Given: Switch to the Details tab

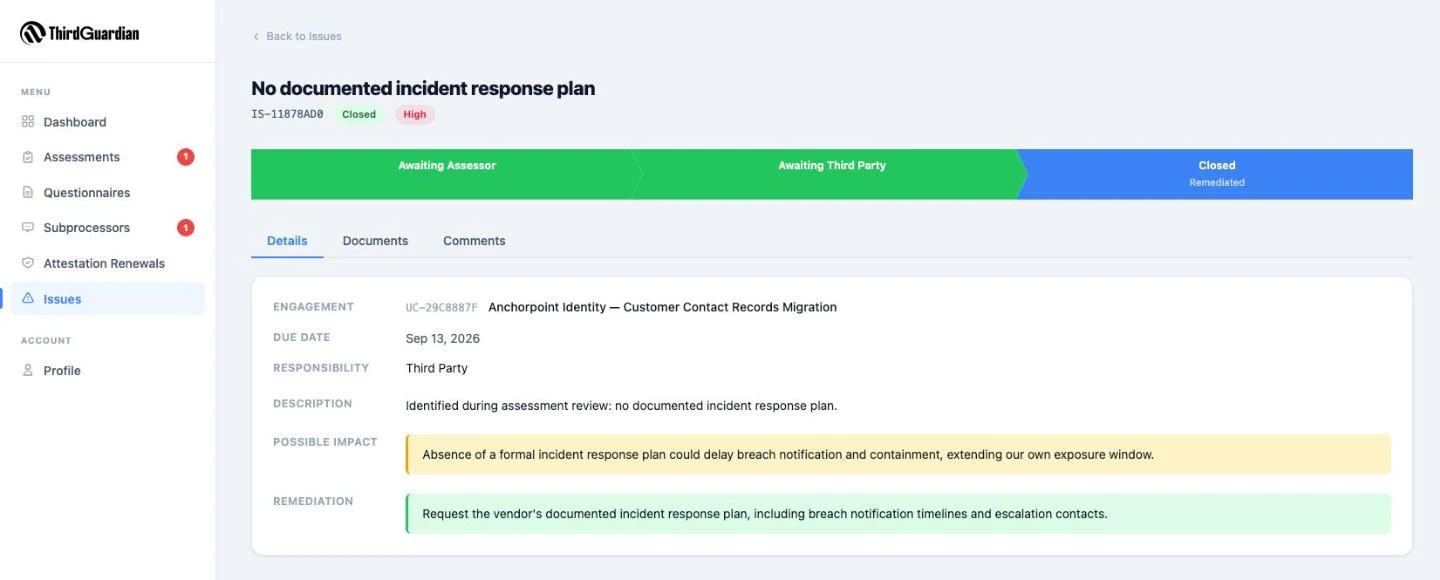Looking at the screenshot, I should pyautogui.click(x=287, y=241).
